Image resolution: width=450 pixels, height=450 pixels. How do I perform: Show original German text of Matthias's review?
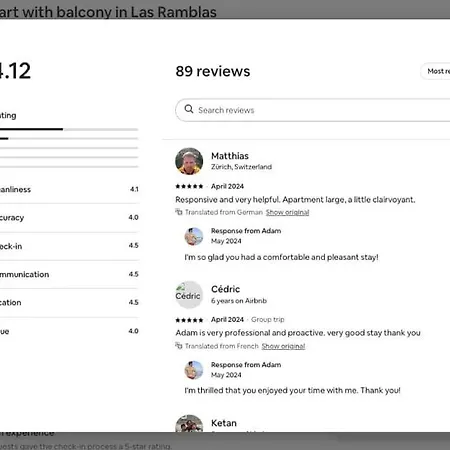coord(287,212)
